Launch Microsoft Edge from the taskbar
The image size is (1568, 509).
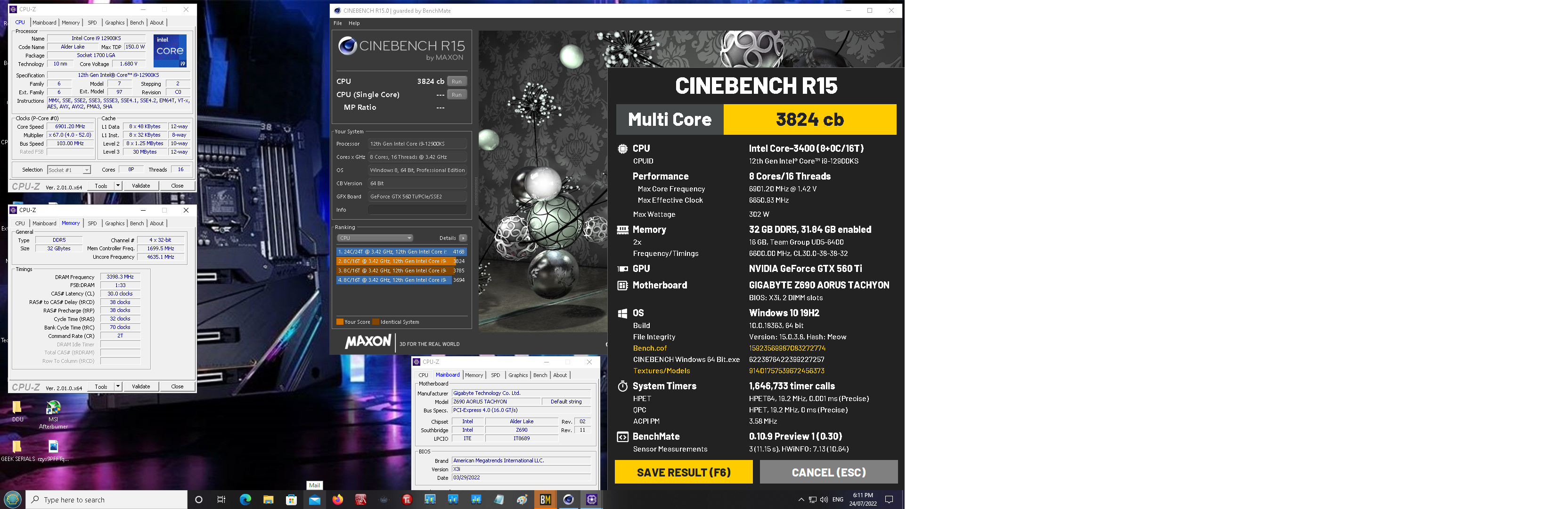pyautogui.click(x=245, y=500)
